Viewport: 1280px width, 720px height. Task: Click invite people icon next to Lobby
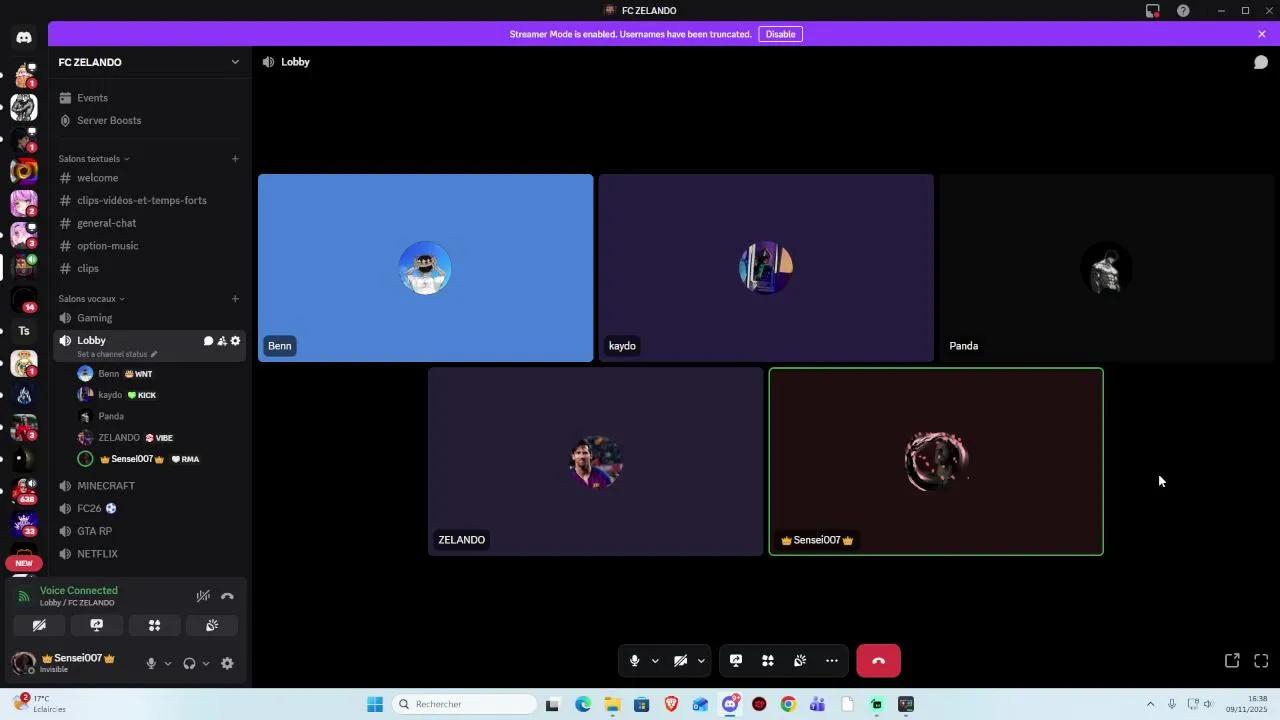(222, 341)
